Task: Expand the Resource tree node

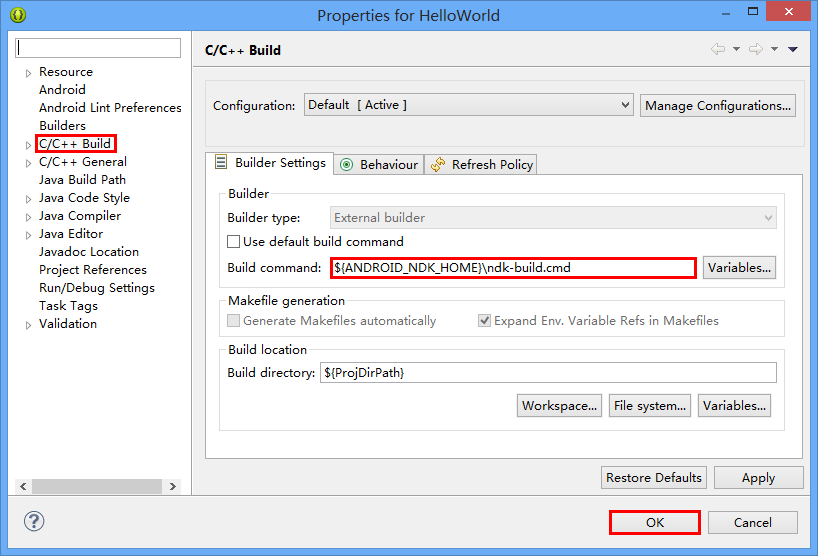Action: (x=28, y=73)
